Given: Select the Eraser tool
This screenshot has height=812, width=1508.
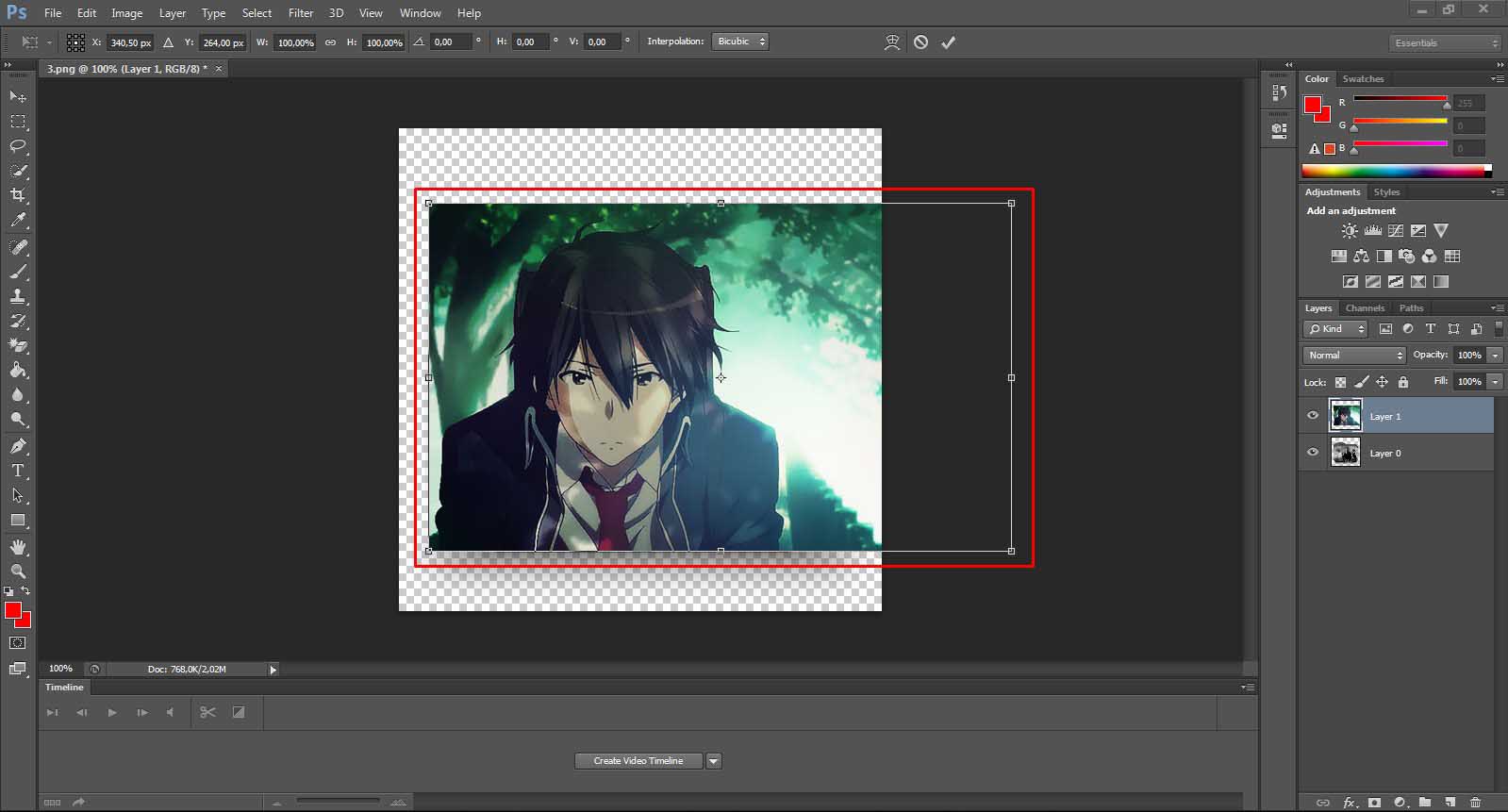Looking at the screenshot, I should coord(18,346).
